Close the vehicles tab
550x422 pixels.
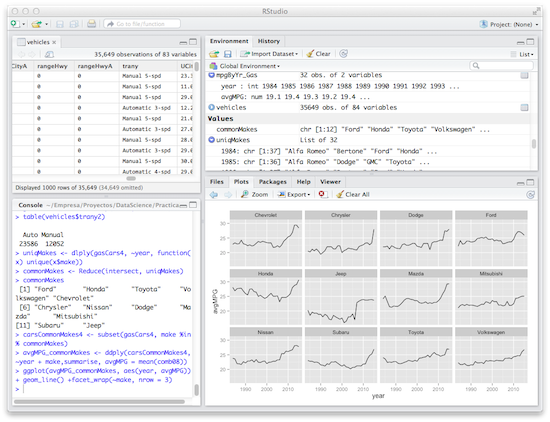54,42
